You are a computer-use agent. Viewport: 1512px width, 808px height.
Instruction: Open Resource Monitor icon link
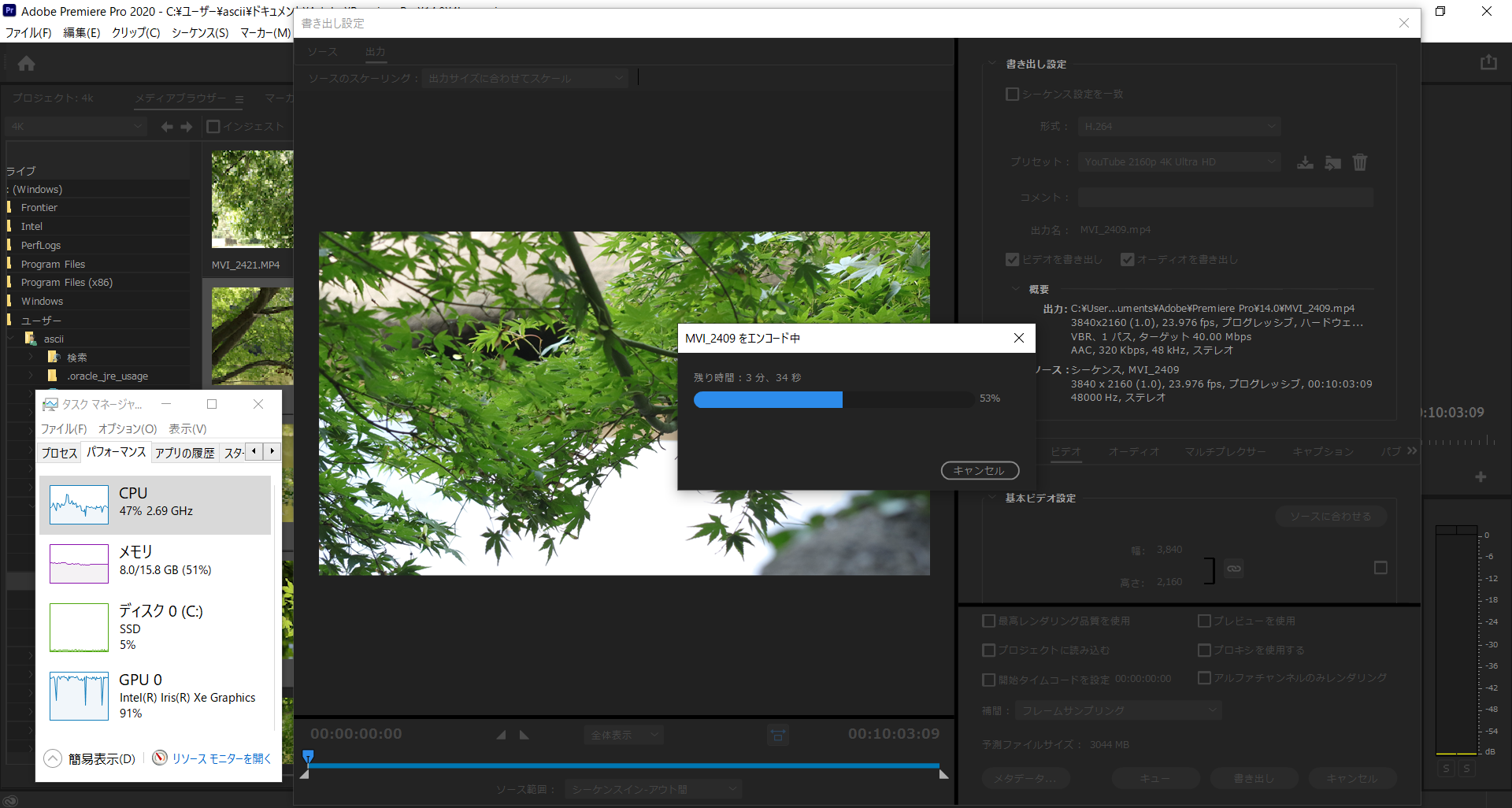click(160, 758)
